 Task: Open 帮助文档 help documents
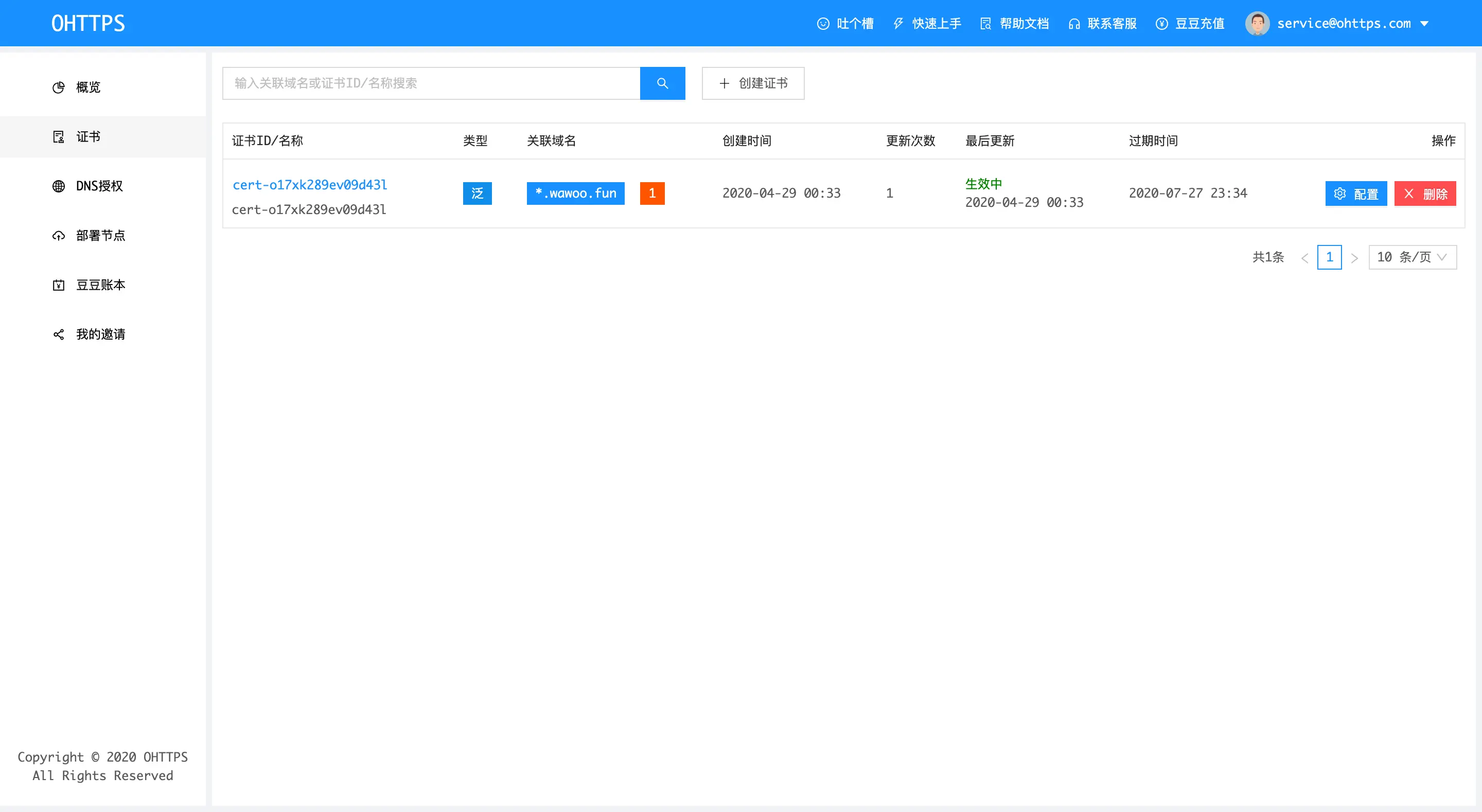pyautogui.click(x=1024, y=24)
